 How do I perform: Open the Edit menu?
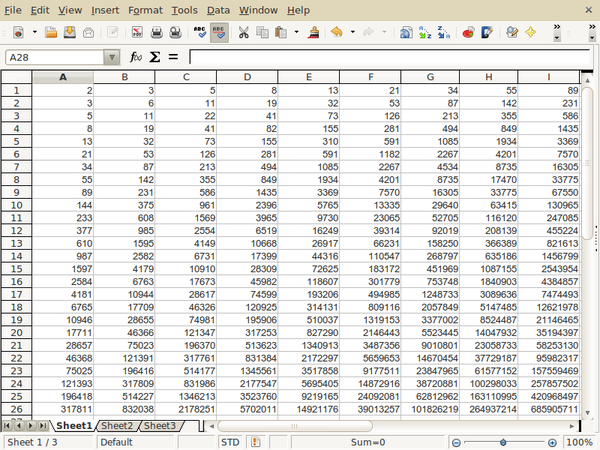pos(40,10)
